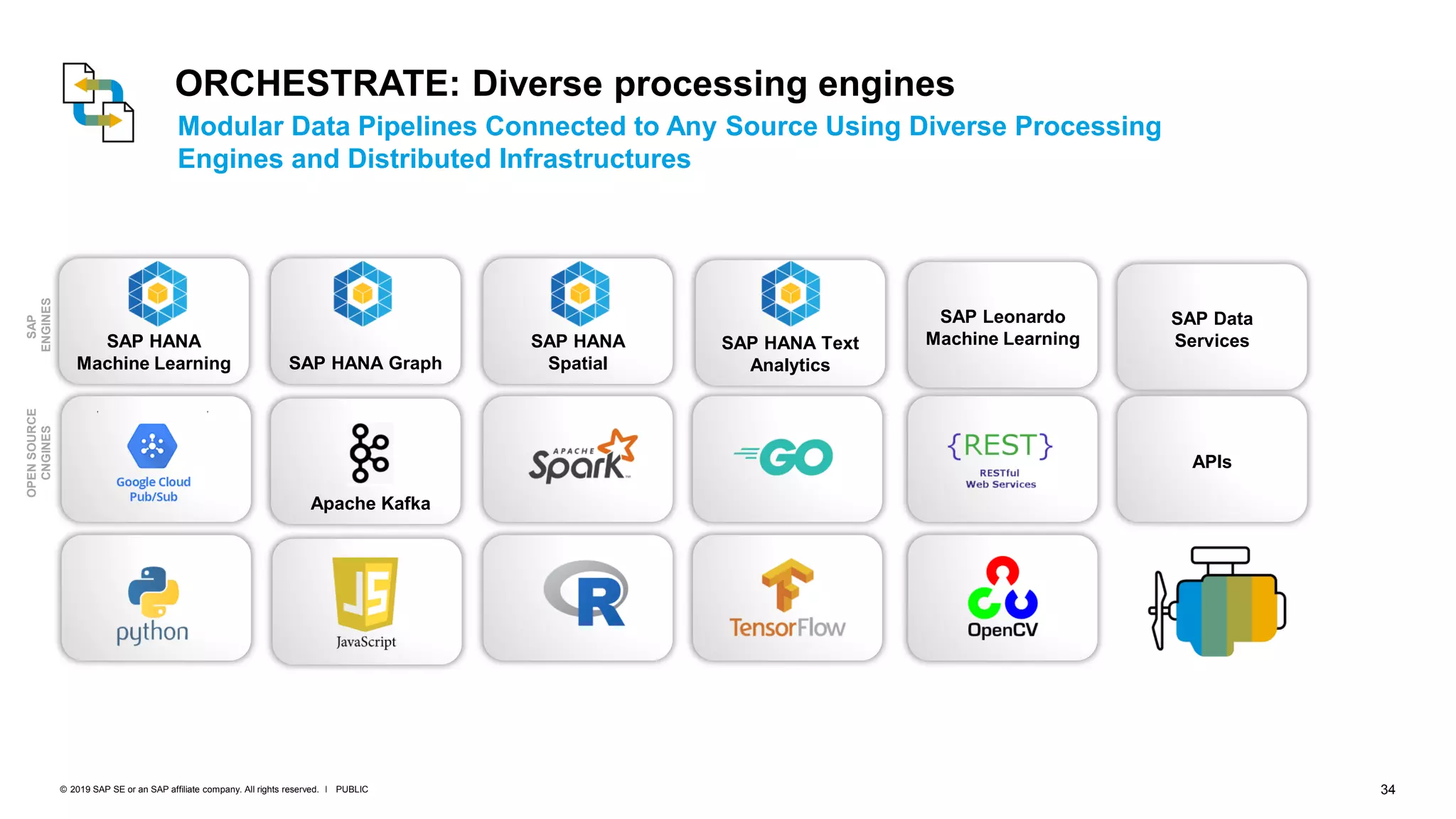The image size is (1456, 819).
Task: Select the Go language logo
Action: [785, 456]
